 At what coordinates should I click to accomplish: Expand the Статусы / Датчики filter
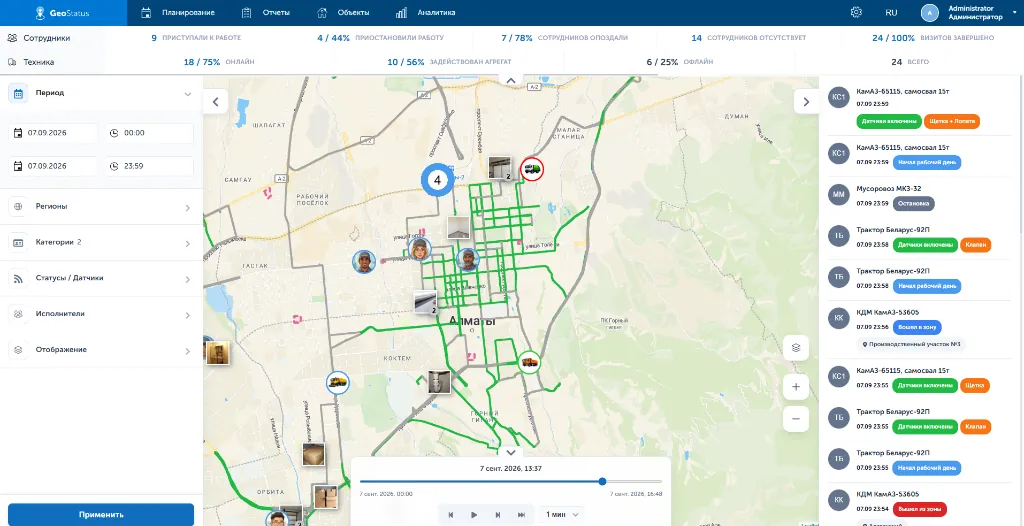[188, 280]
